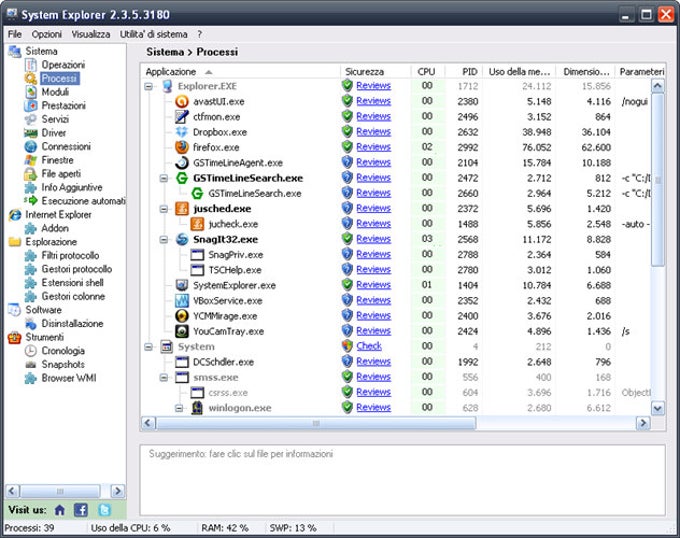680x538 pixels.
Task: Open the Reviews link for Dropbox.exe
Action: tap(373, 132)
